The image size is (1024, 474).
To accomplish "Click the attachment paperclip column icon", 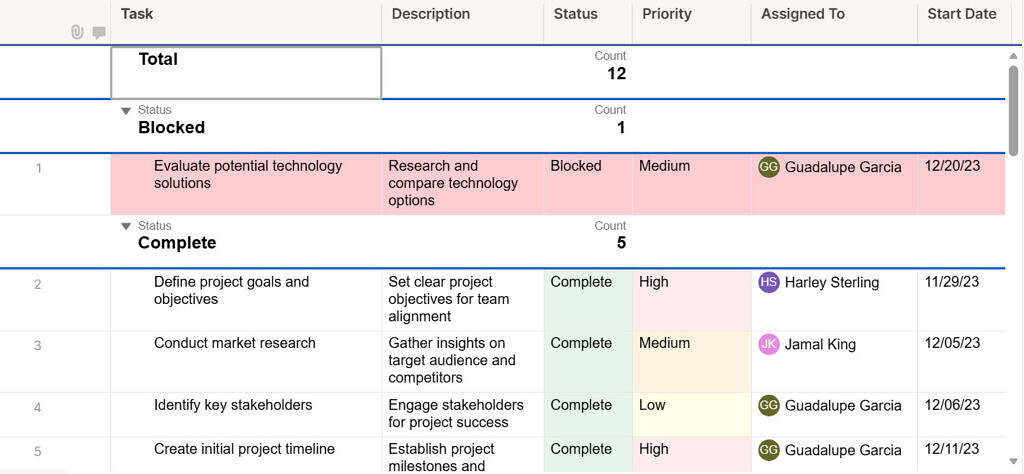I will (x=77, y=32).
